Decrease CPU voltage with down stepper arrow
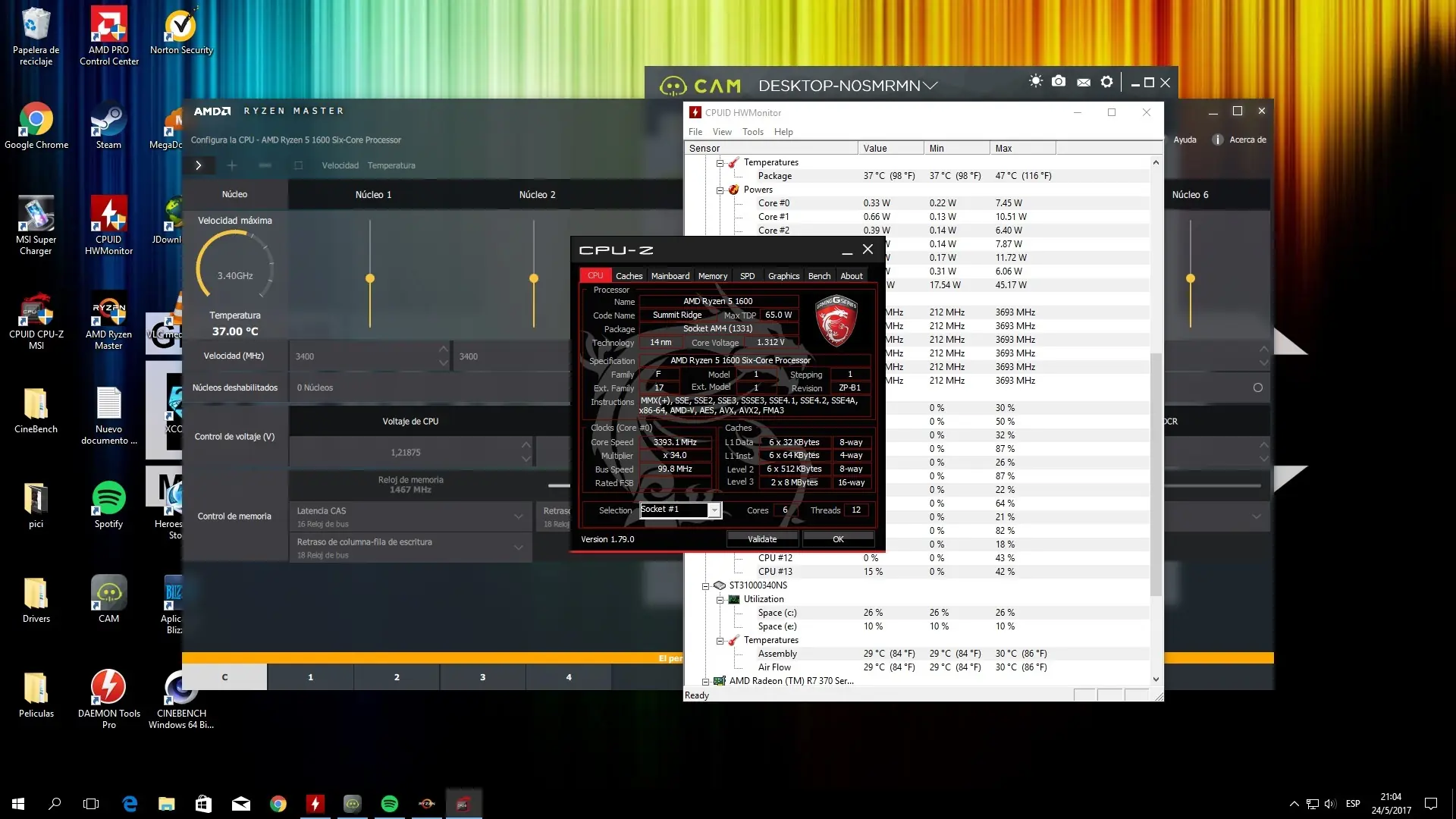The height and width of the screenshot is (819, 1456). (x=526, y=460)
